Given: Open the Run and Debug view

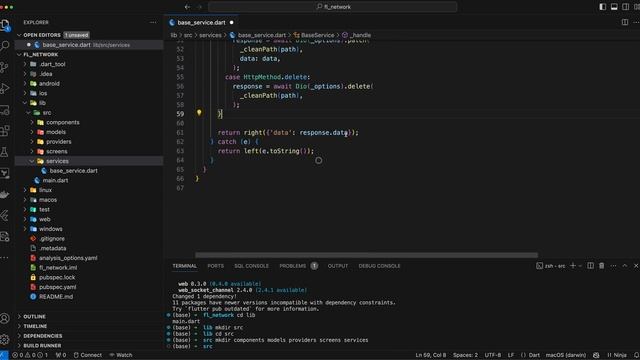Looking at the screenshot, I should tap(5, 88).
